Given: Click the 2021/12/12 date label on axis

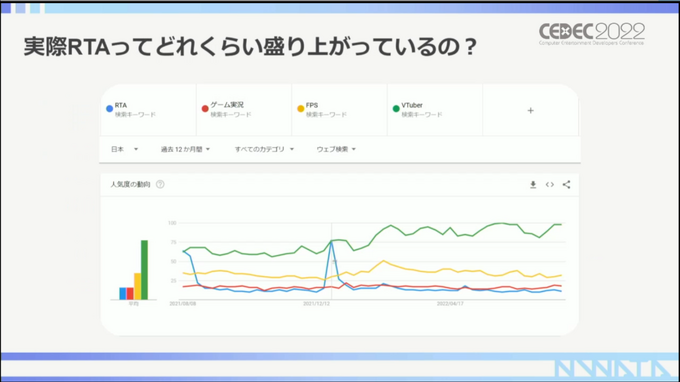Looking at the screenshot, I should [x=316, y=304].
